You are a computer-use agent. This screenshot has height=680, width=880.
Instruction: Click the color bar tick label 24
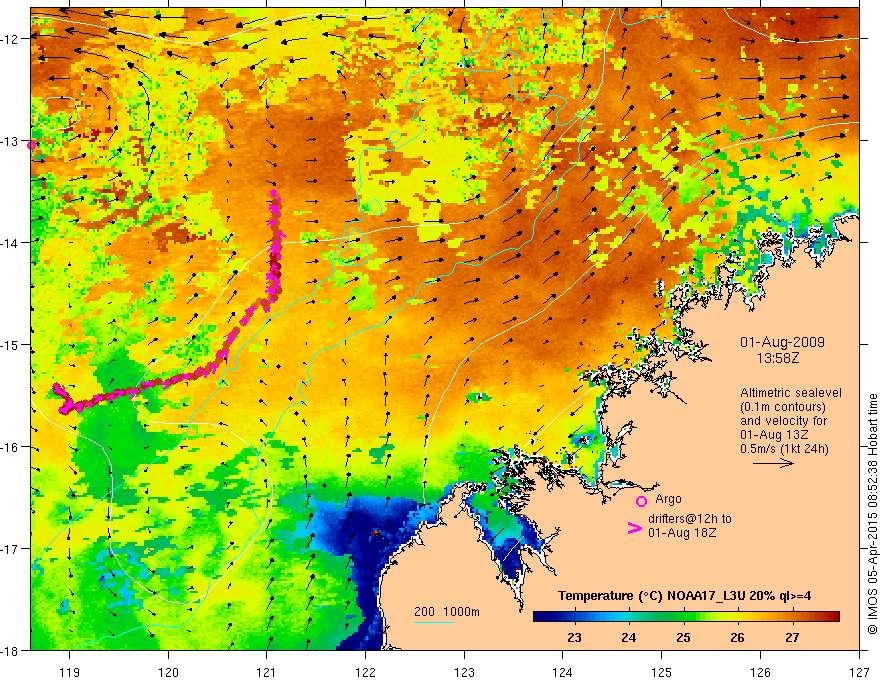(x=629, y=637)
